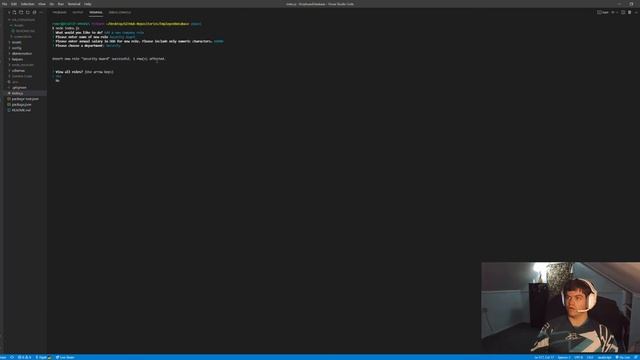Open the View menu
Screen dimensions: 640x360
coord(42,4)
